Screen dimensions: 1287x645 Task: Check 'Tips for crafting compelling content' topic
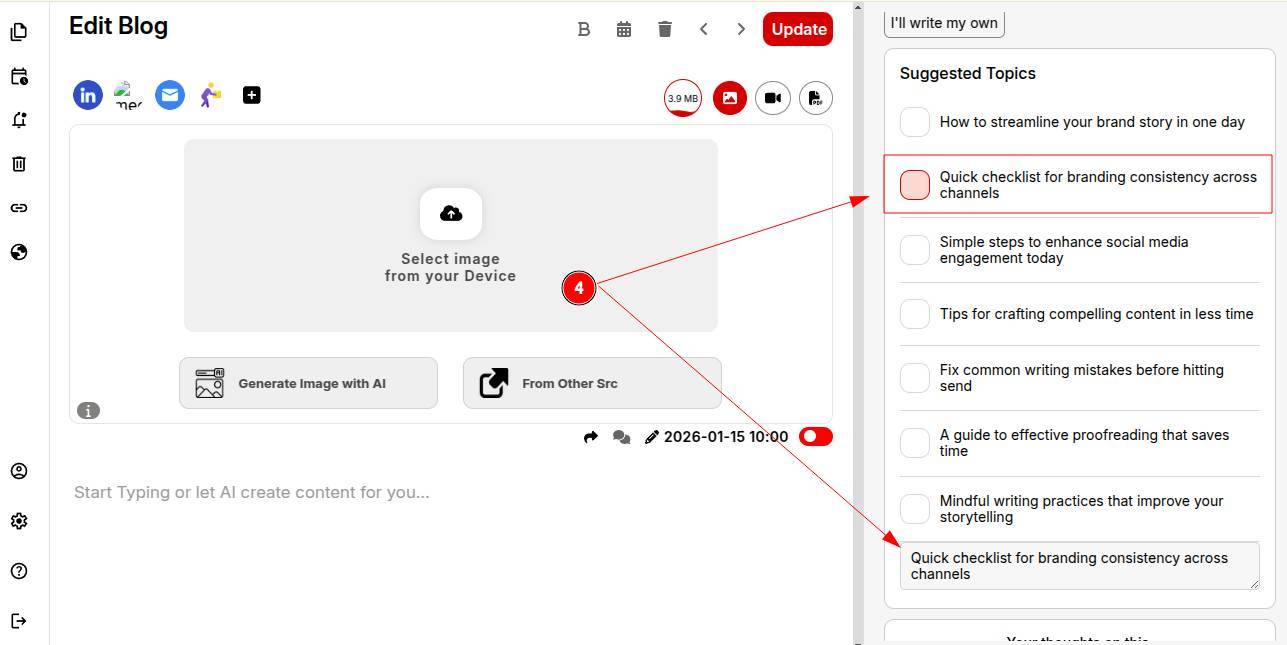pos(915,314)
